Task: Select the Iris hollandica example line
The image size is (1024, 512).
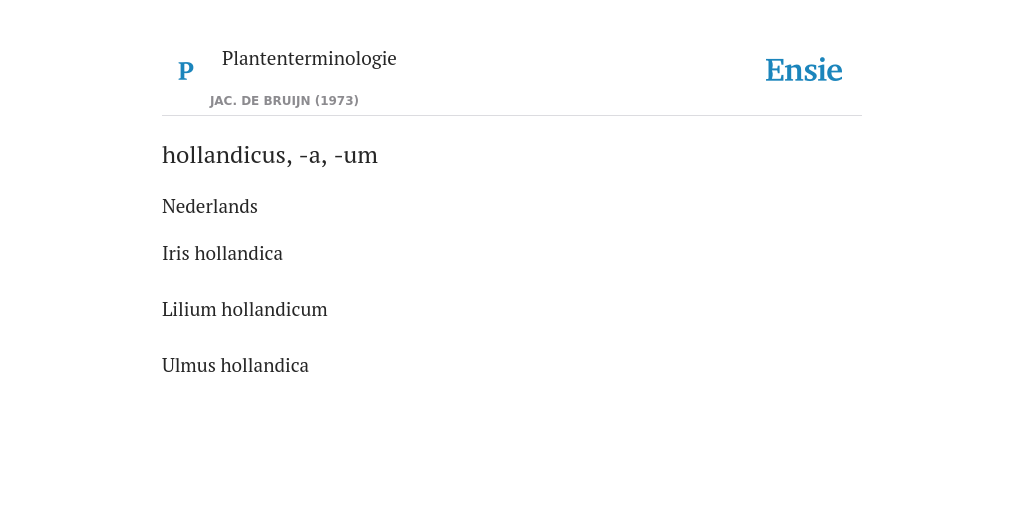Action: click(222, 253)
